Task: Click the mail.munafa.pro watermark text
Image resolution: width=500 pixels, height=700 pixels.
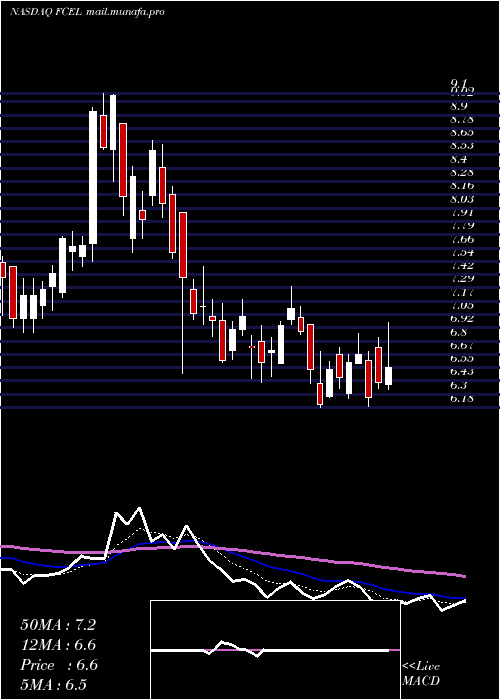Action: click(x=124, y=12)
